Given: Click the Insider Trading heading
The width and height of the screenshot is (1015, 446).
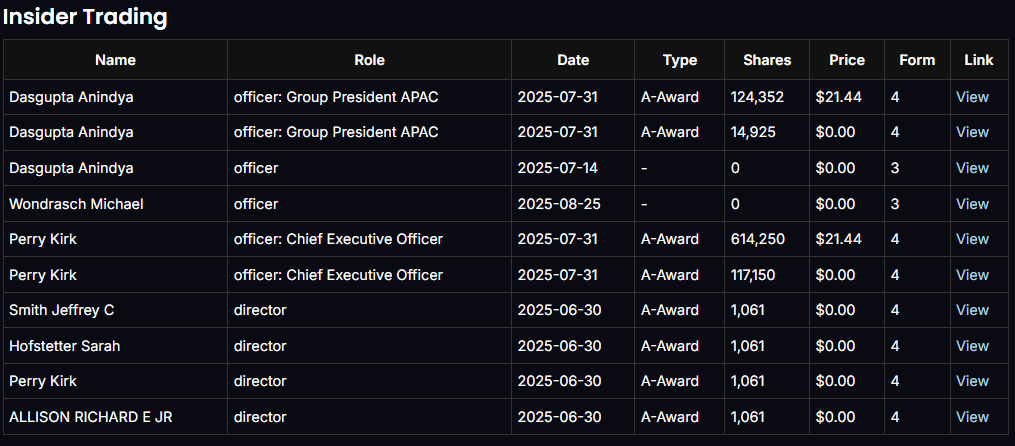Looking at the screenshot, I should click(84, 17).
